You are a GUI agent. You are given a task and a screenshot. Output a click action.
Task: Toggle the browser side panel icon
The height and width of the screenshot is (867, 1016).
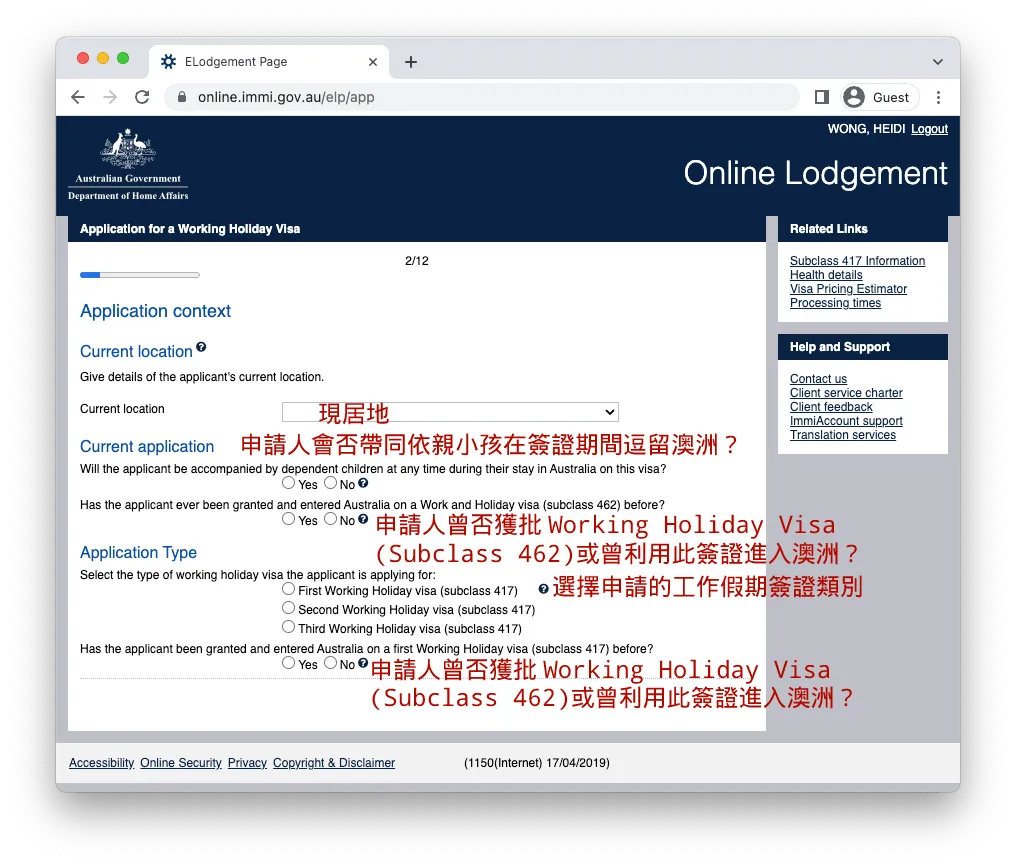point(822,97)
